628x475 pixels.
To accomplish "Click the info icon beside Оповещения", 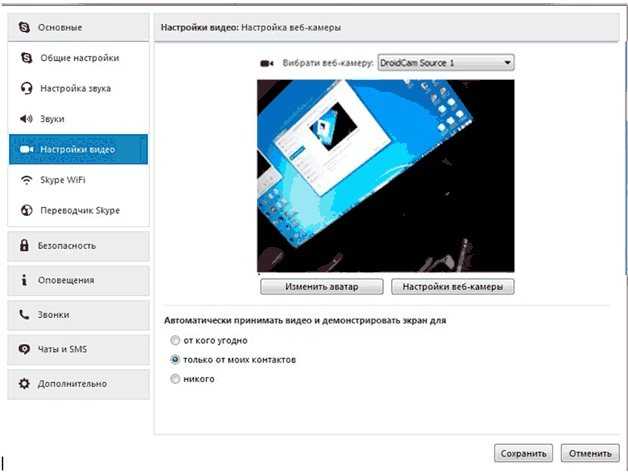I will click(x=24, y=280).
